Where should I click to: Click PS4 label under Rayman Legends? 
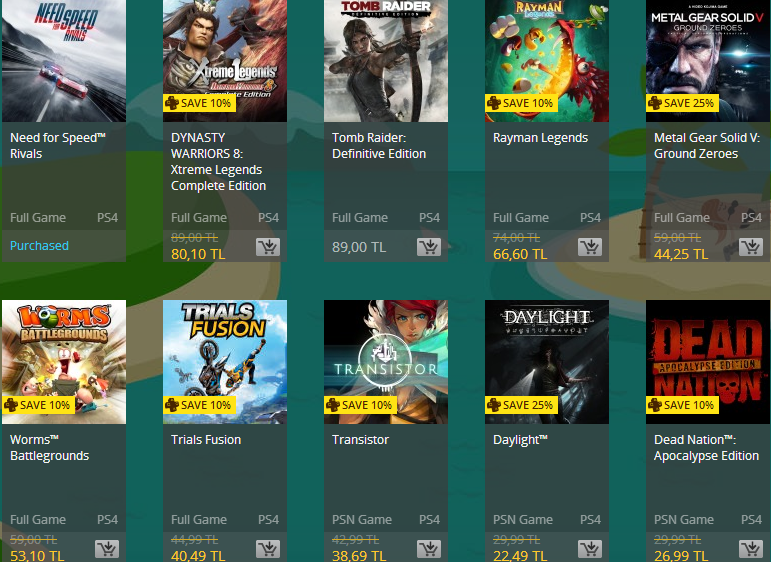[x=590, y=217]
